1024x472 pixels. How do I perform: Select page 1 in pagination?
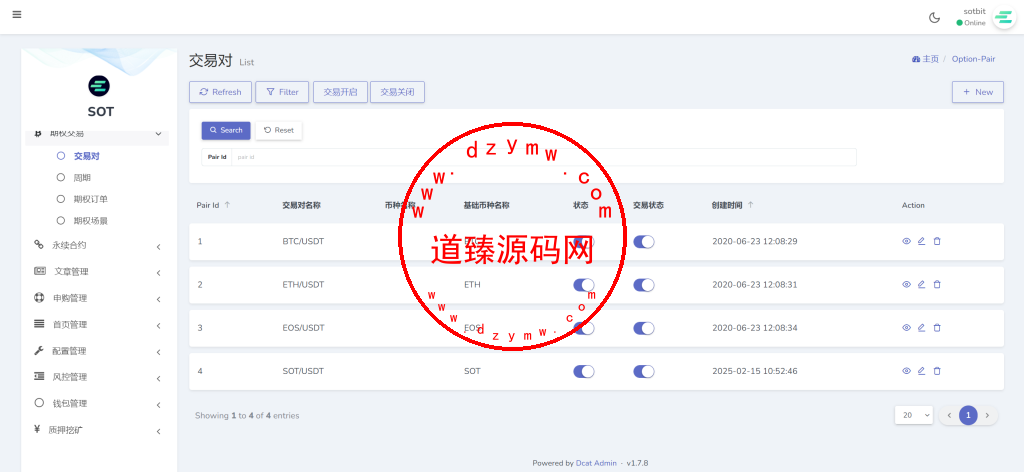coord(968,415)
